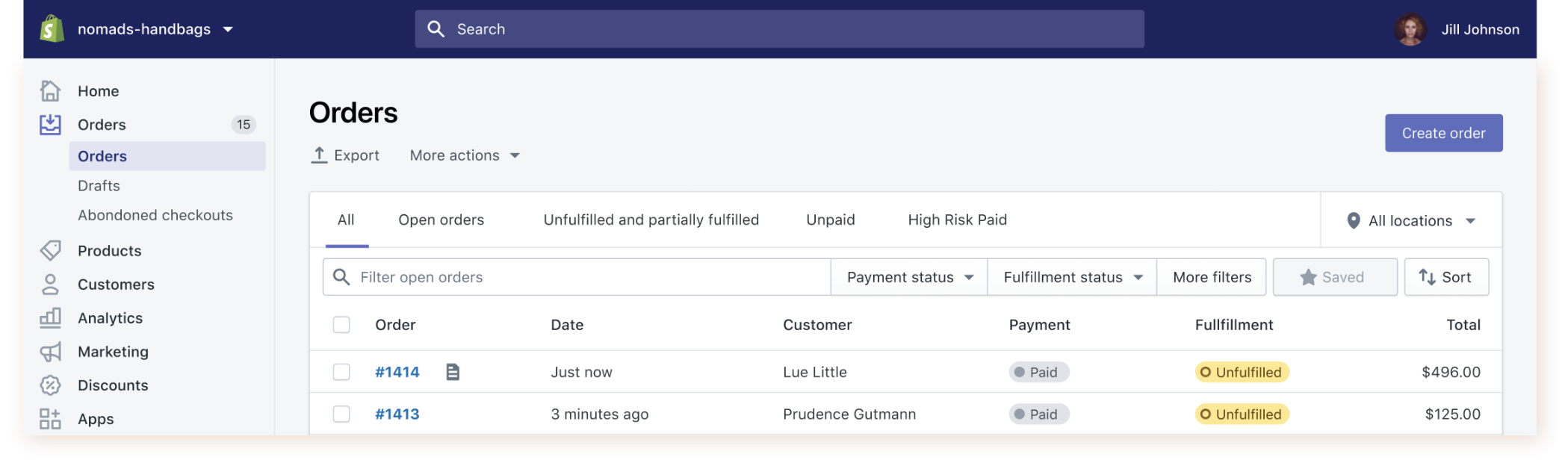Open Customers via the person icon
1568x466 pixels.
[50, 285]
